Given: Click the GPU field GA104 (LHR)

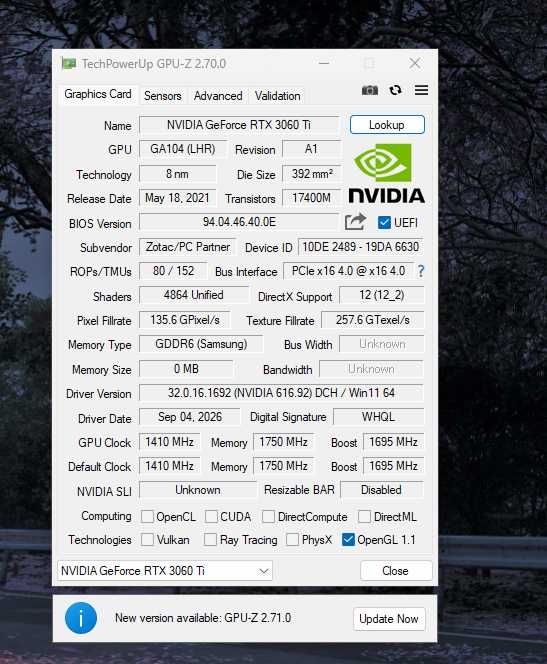Looking at the screenshot, I should 183,149.
